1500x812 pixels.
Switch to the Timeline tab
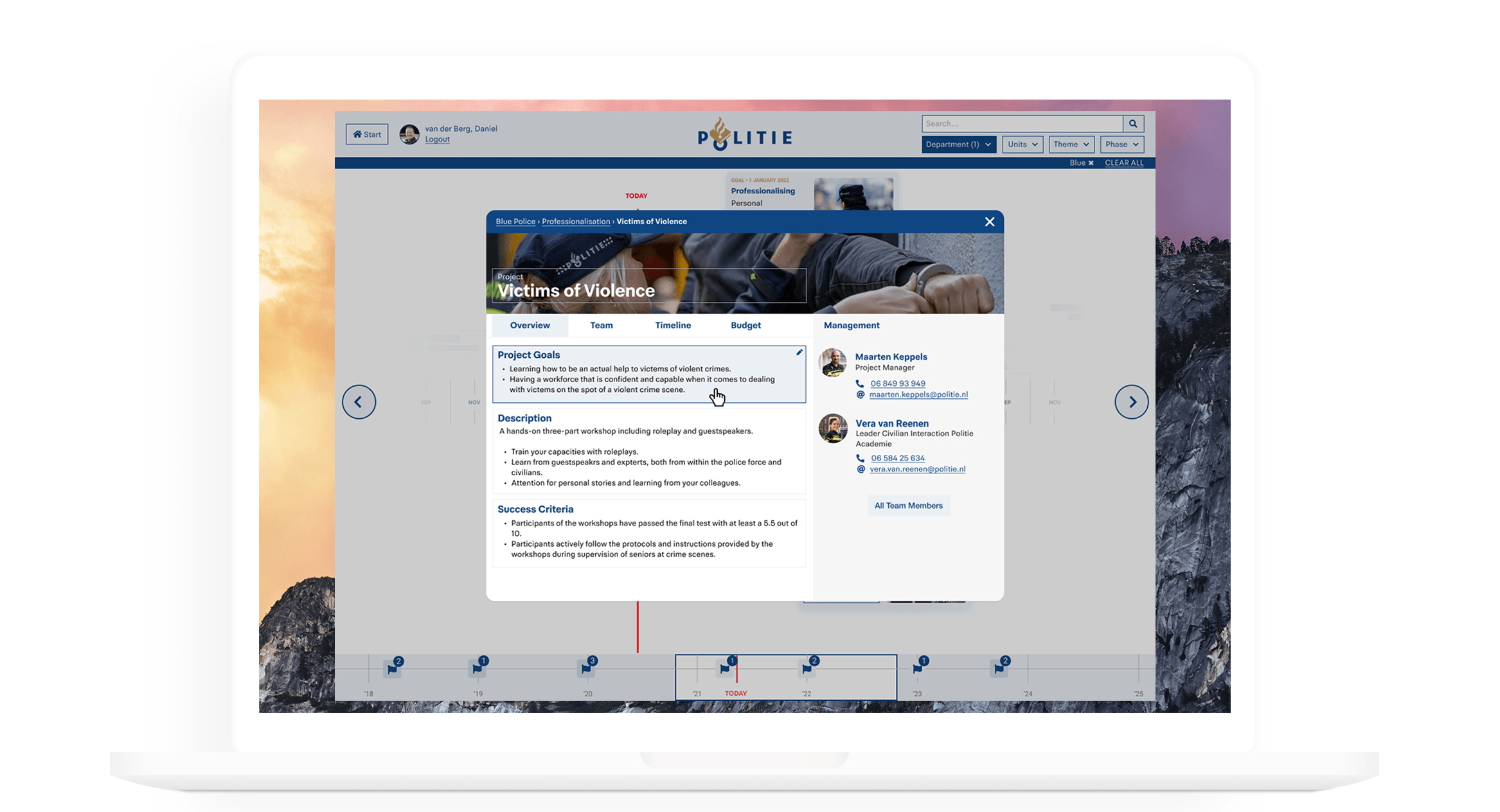pyautogui.click(x=673, y=326)
